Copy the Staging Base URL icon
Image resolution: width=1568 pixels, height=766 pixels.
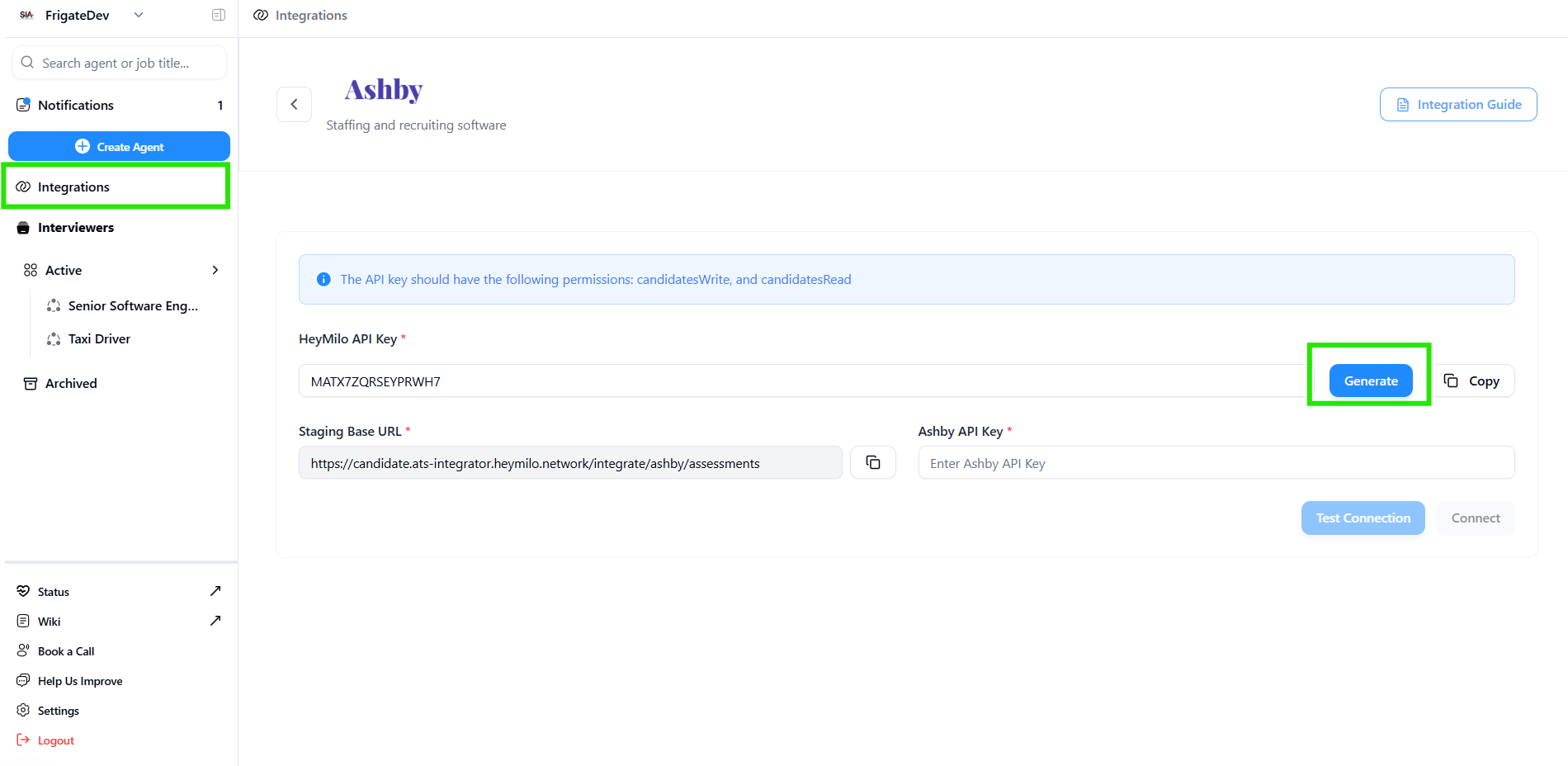(873, 462)
